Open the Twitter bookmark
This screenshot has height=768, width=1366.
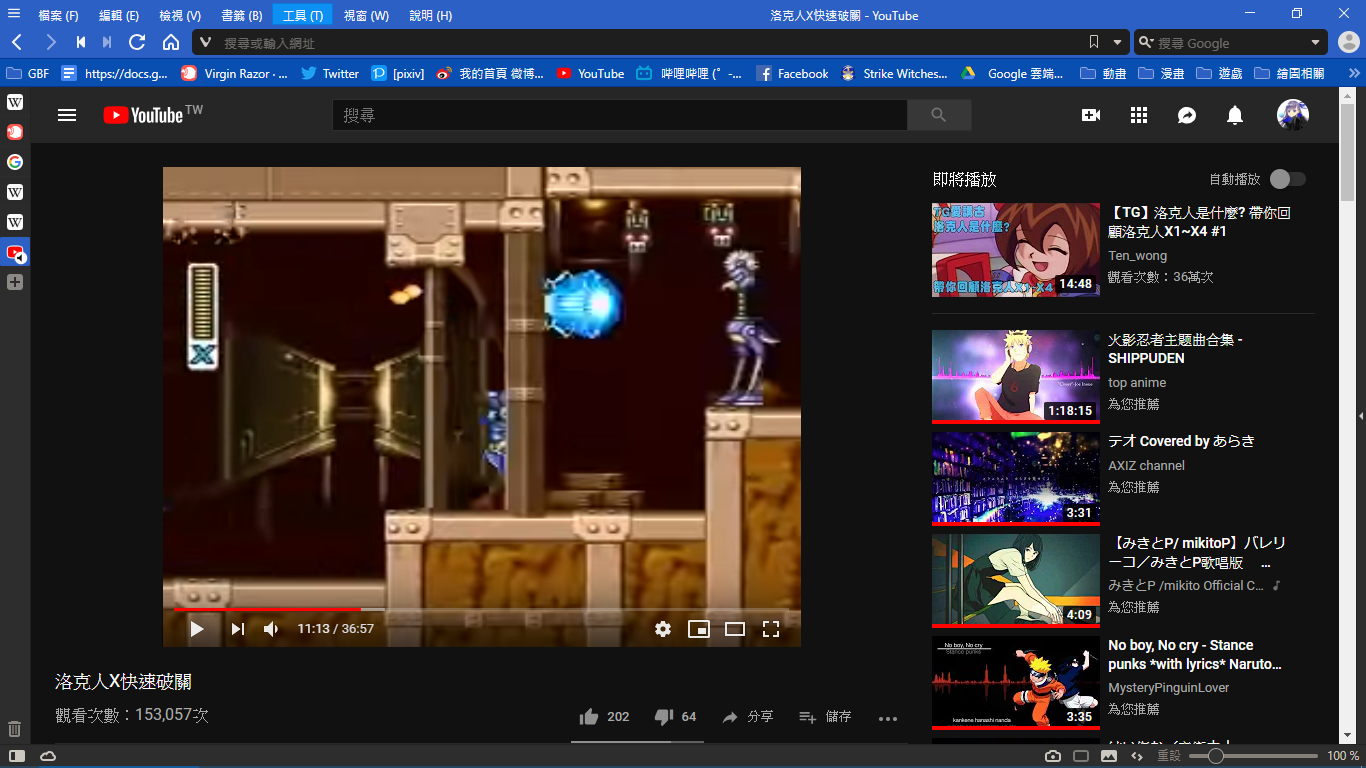330,73
